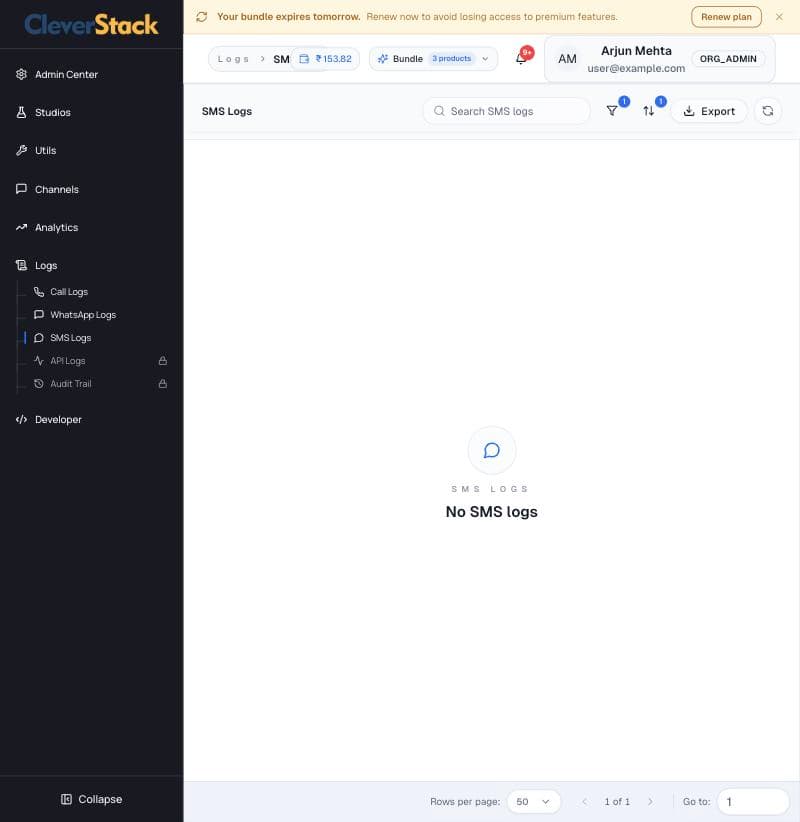Viewport: 800px width, 822px height.
Task: Click the empty-state SMS bubble icon
Action: coord(492,450)
